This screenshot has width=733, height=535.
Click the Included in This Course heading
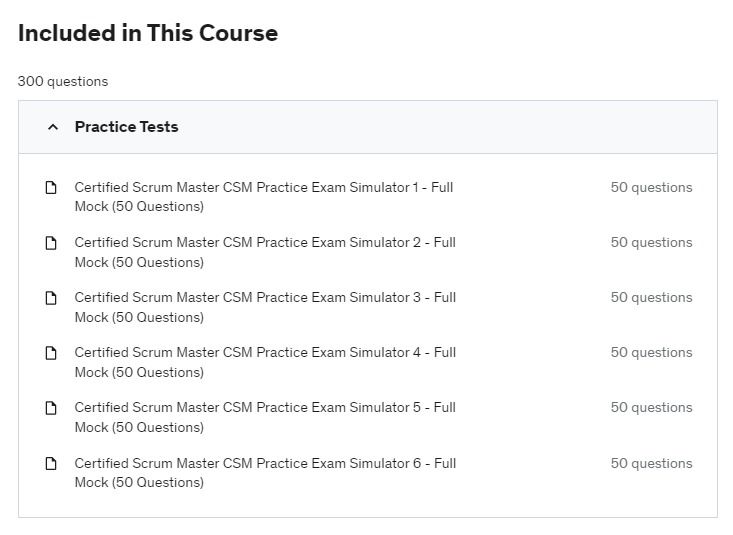tap(148, 33)
